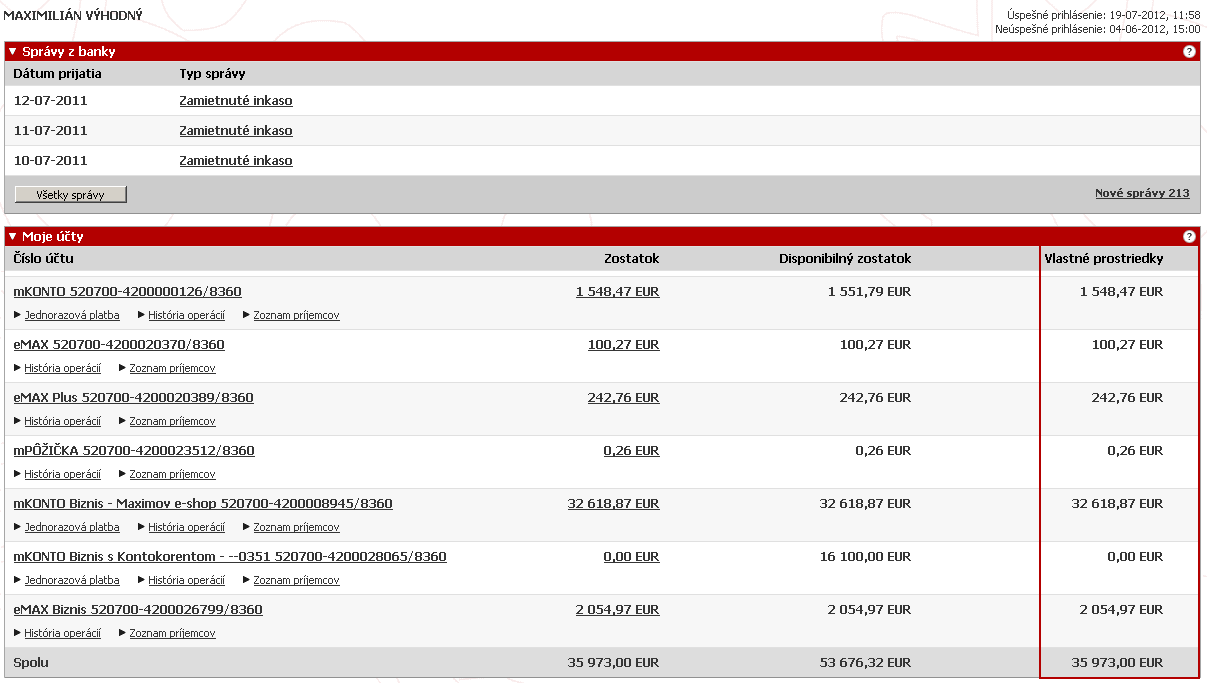The height and width of the screenshot is (699, 1211).
Task: Open Zoznam príjemcov for Maximov e-shop account
Action: [x=296, y=528]
